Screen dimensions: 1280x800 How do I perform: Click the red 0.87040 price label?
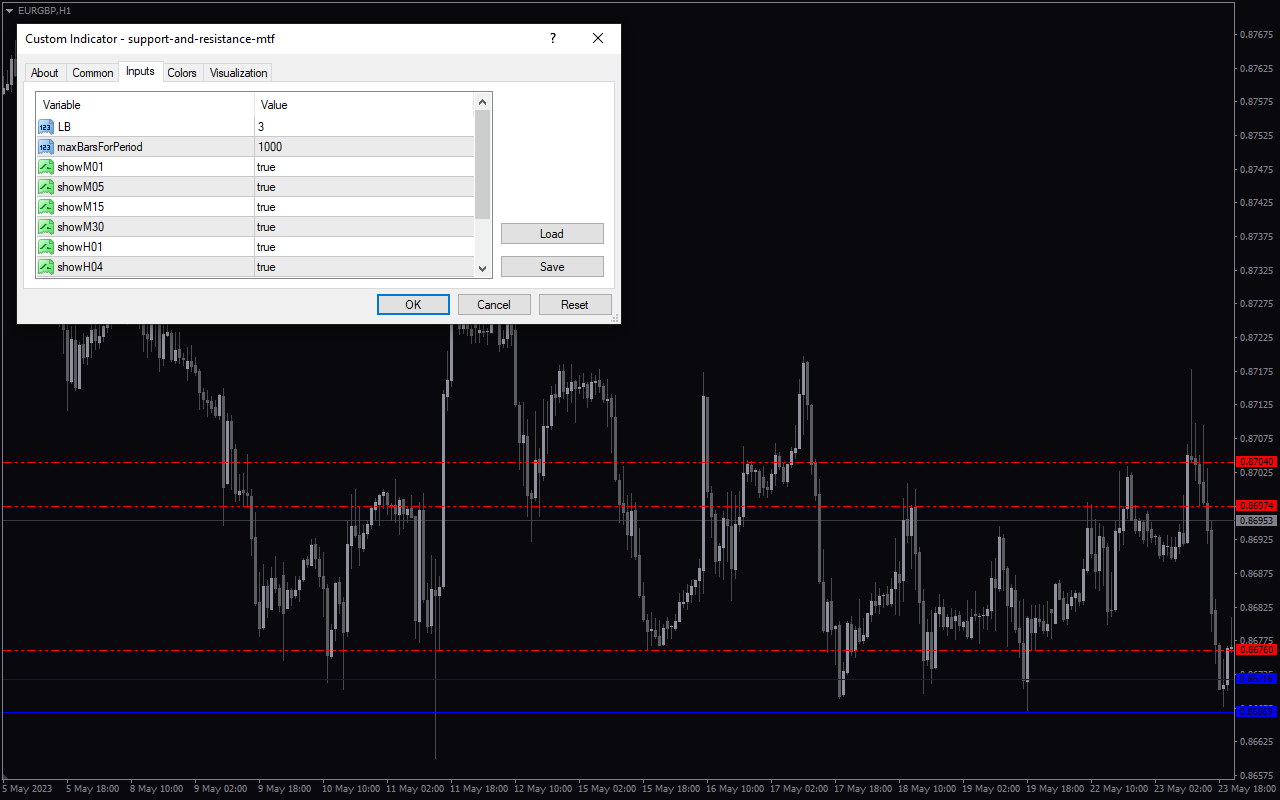pyautogui.click(x=1257, y=462)
